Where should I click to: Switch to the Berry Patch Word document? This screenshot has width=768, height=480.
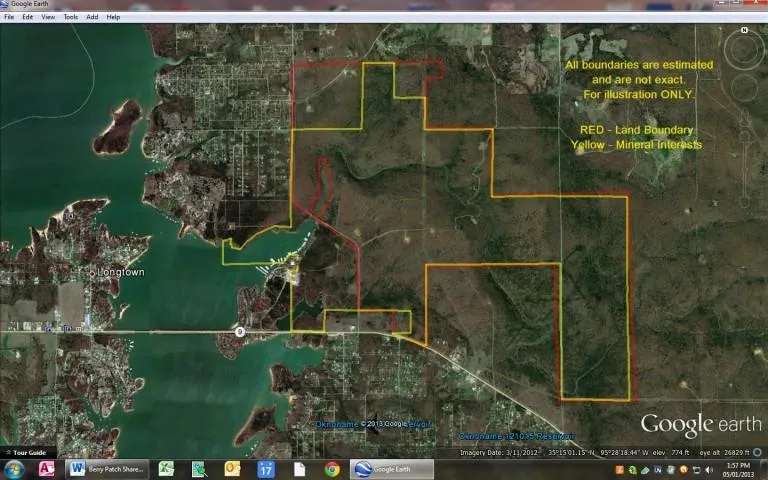pos(107,469)
